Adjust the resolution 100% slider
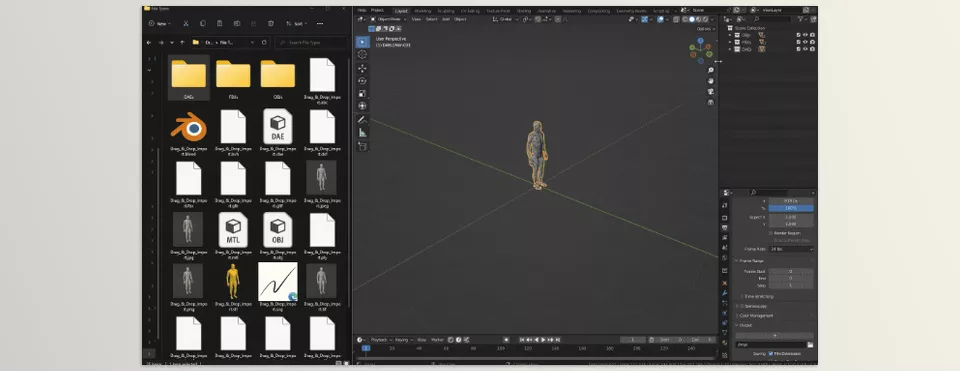This screenshot has height=371, width=960. coord(791,208)
